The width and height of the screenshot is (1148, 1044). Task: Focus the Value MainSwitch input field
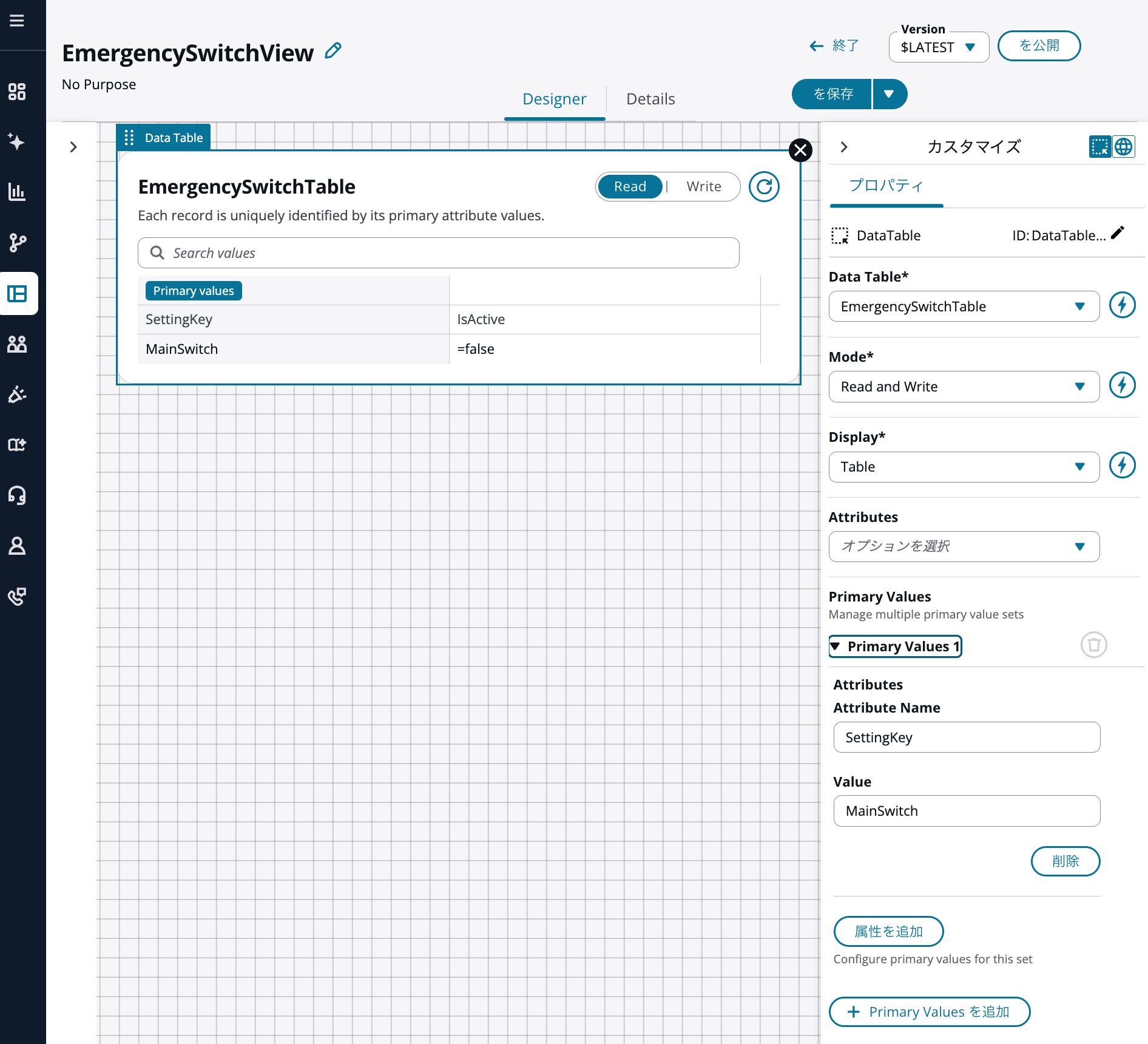pos(967,811)
